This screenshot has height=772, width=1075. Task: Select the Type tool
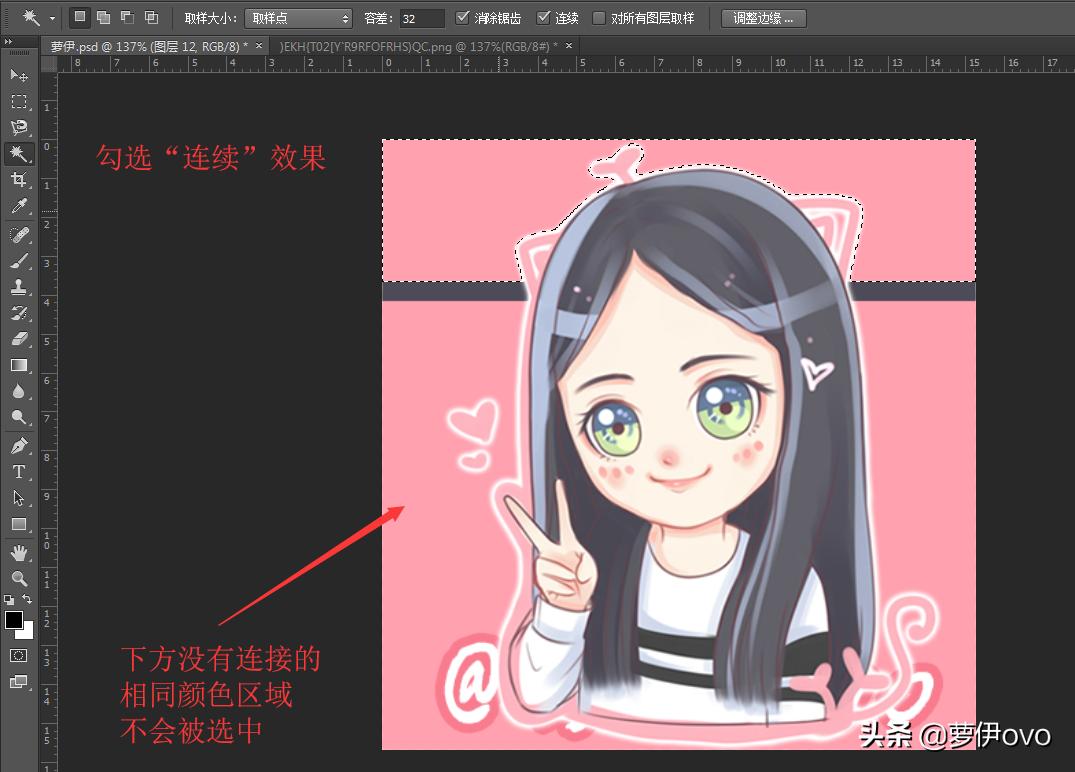point(17,472)
